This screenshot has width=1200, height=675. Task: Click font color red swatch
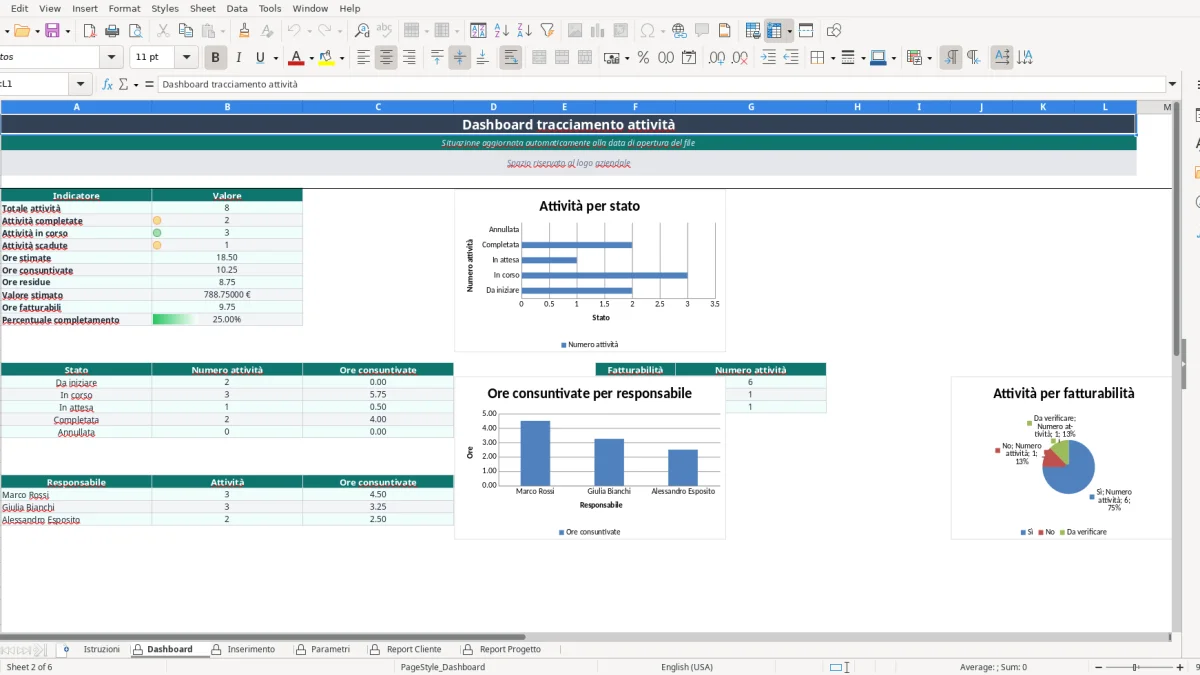(295, 58)
